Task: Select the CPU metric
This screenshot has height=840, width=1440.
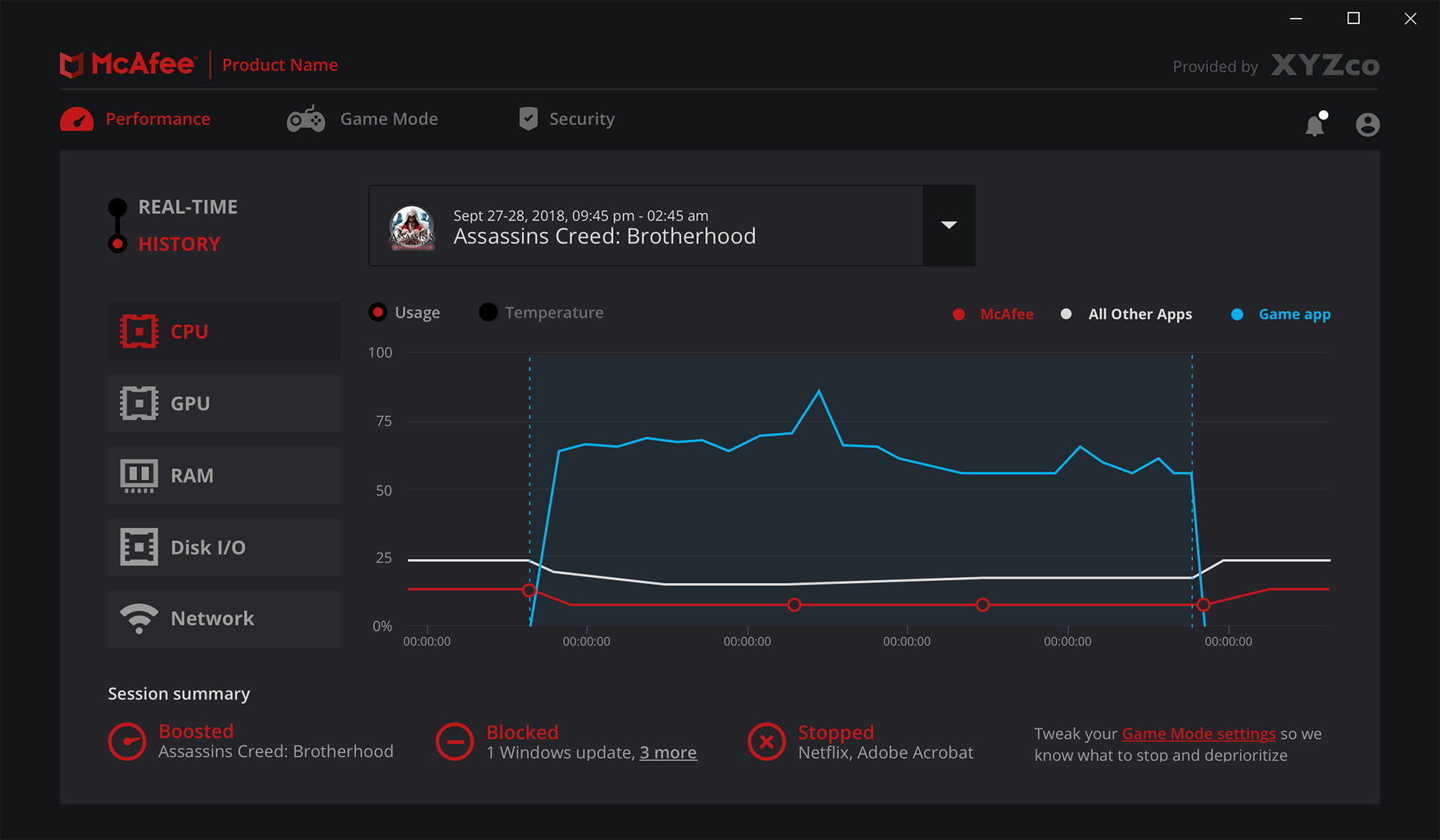Action: click(224, 331)
